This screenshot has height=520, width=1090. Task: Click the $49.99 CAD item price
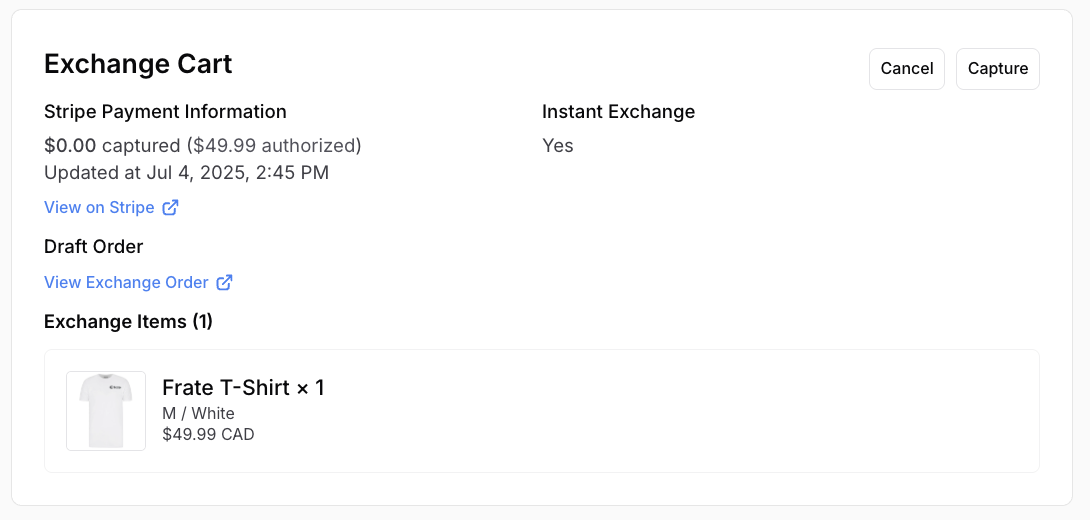(x=208, y=435)
